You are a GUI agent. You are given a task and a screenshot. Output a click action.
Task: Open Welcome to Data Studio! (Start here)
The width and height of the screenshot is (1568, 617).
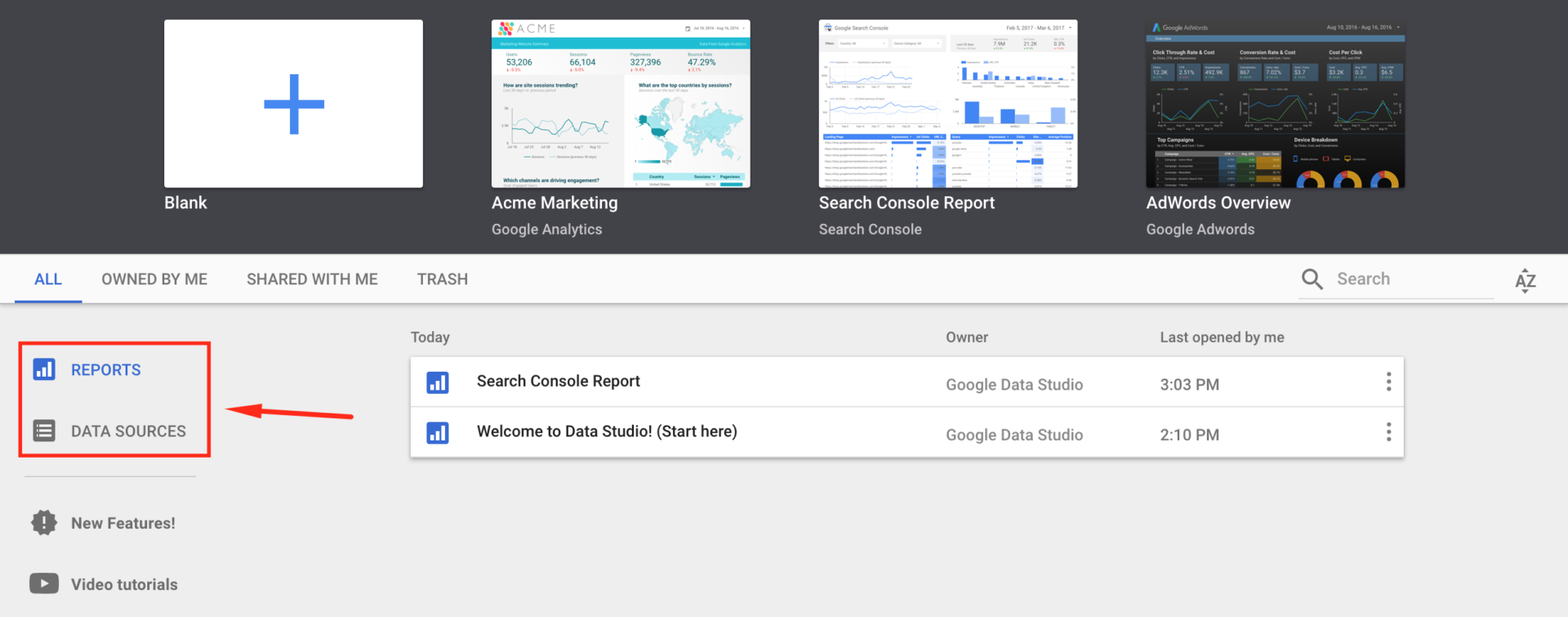[x=607, y=431]
